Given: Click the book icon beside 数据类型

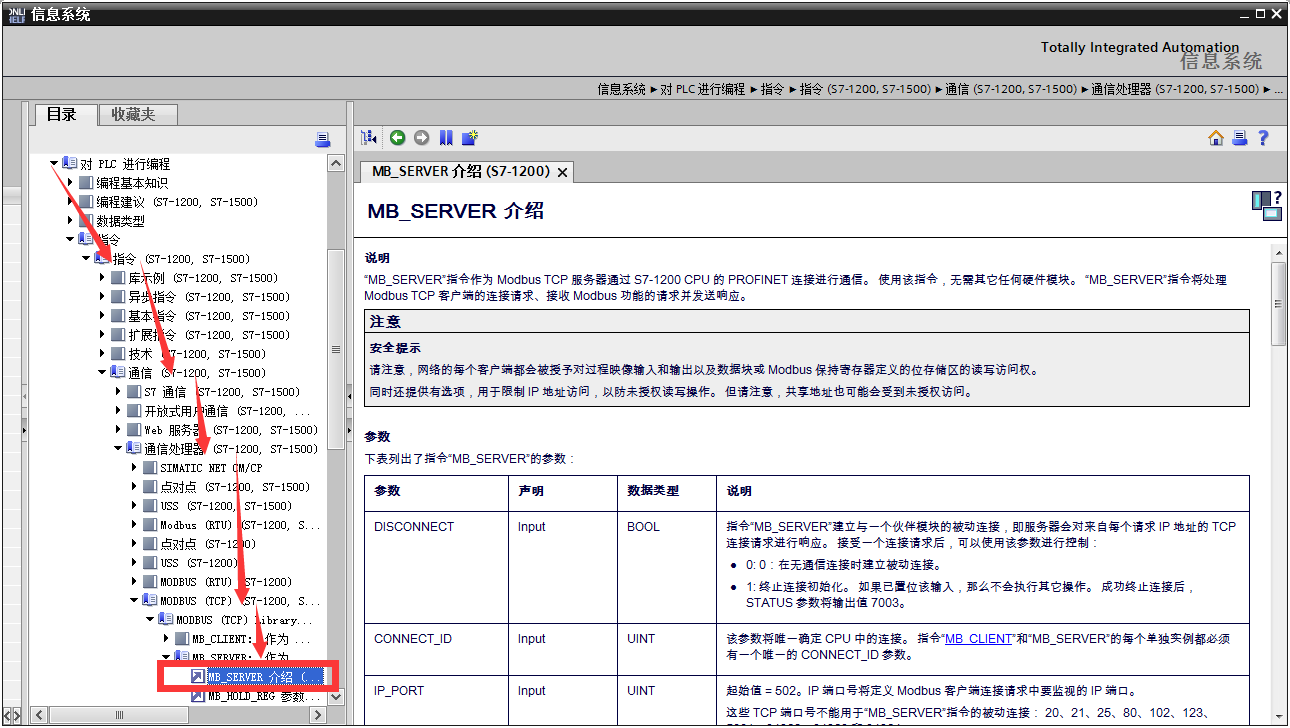Looking at the screenshot, I should point(86,221).
